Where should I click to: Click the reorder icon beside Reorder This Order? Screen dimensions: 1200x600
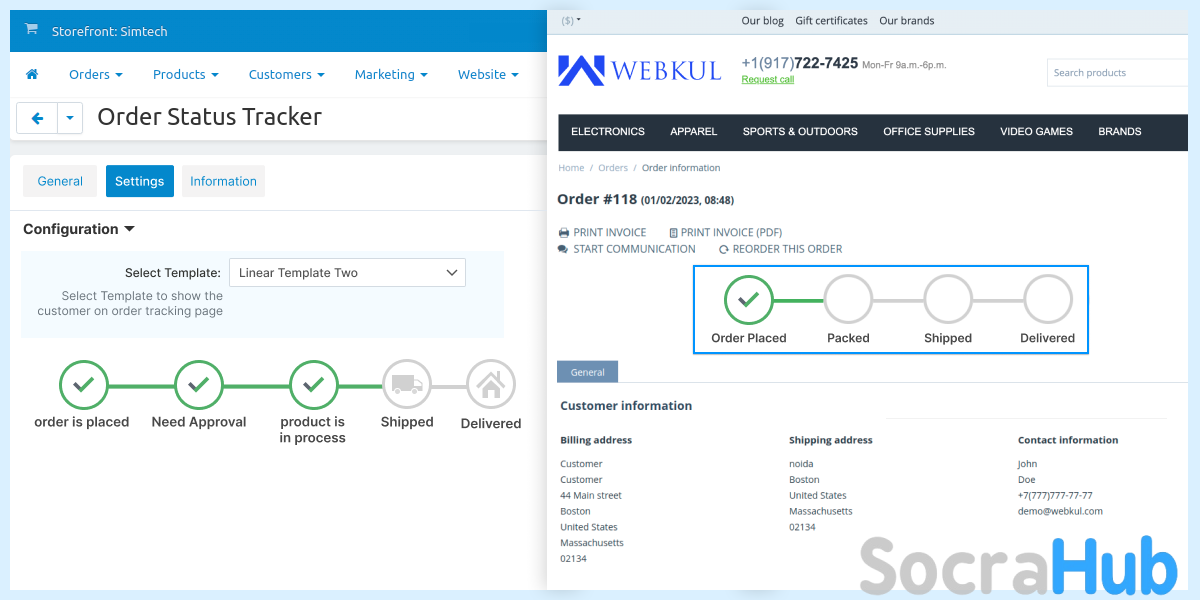(724, 249)
